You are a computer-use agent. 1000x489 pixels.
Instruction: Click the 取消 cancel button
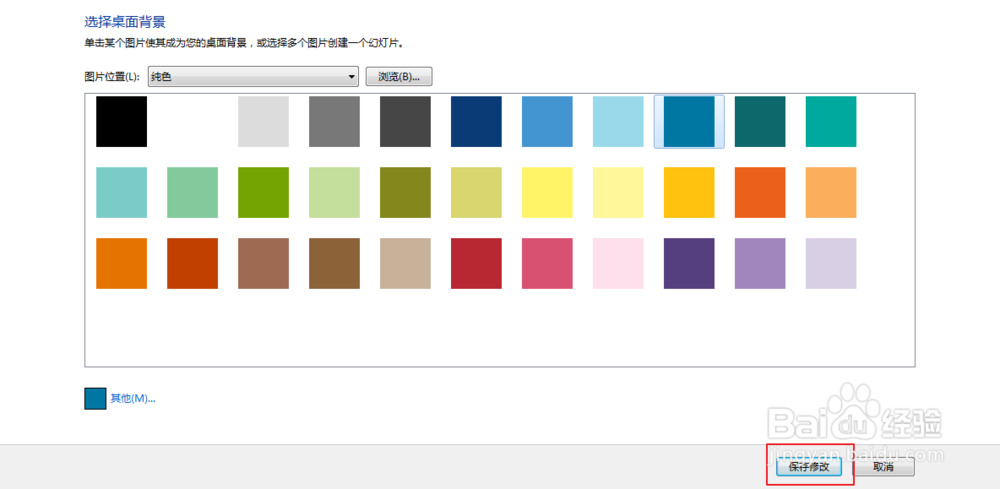pyautogui.click(x=884, y=467)
